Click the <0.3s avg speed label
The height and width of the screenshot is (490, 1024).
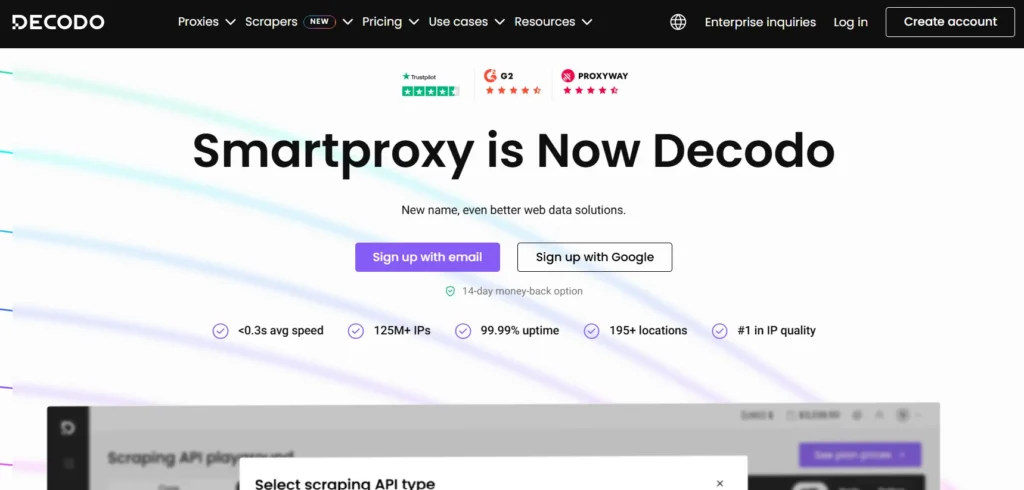point(281,331)
